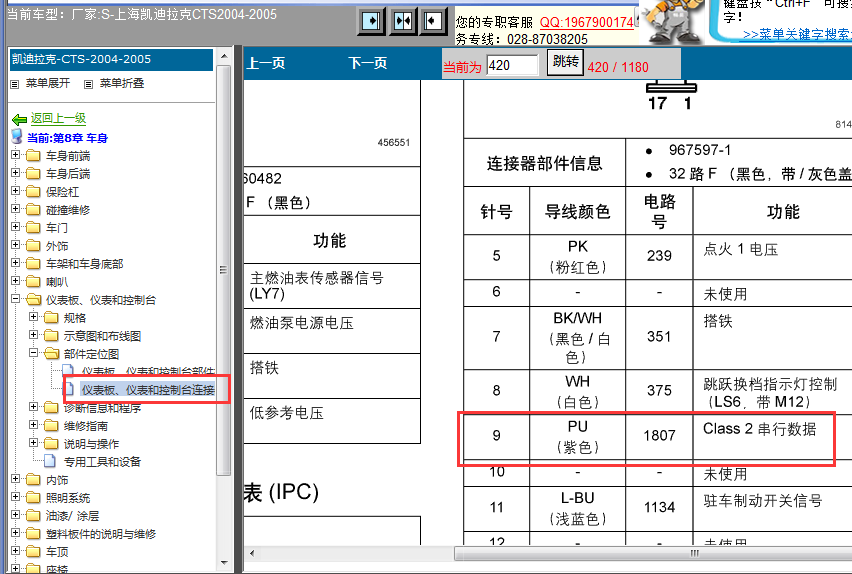The height and width of the screenshot is (574, 852).
Task: Open the 菜单关键字搜索 link
Action: coord(797,34)
